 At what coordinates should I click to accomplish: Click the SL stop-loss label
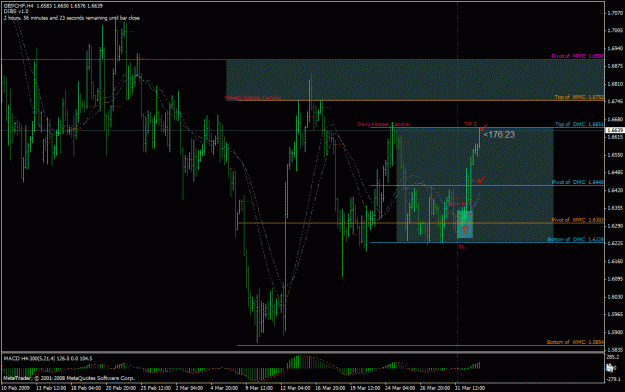(x=461, y=247)
